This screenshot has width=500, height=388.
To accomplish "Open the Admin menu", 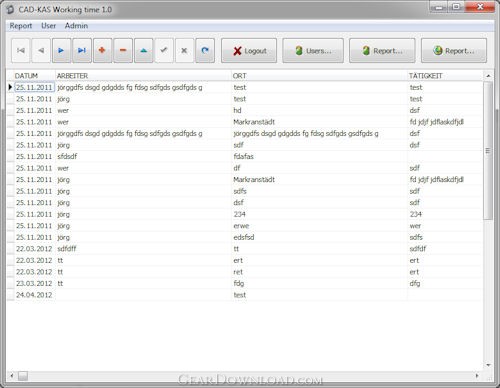I will click(x=76, y=26).
